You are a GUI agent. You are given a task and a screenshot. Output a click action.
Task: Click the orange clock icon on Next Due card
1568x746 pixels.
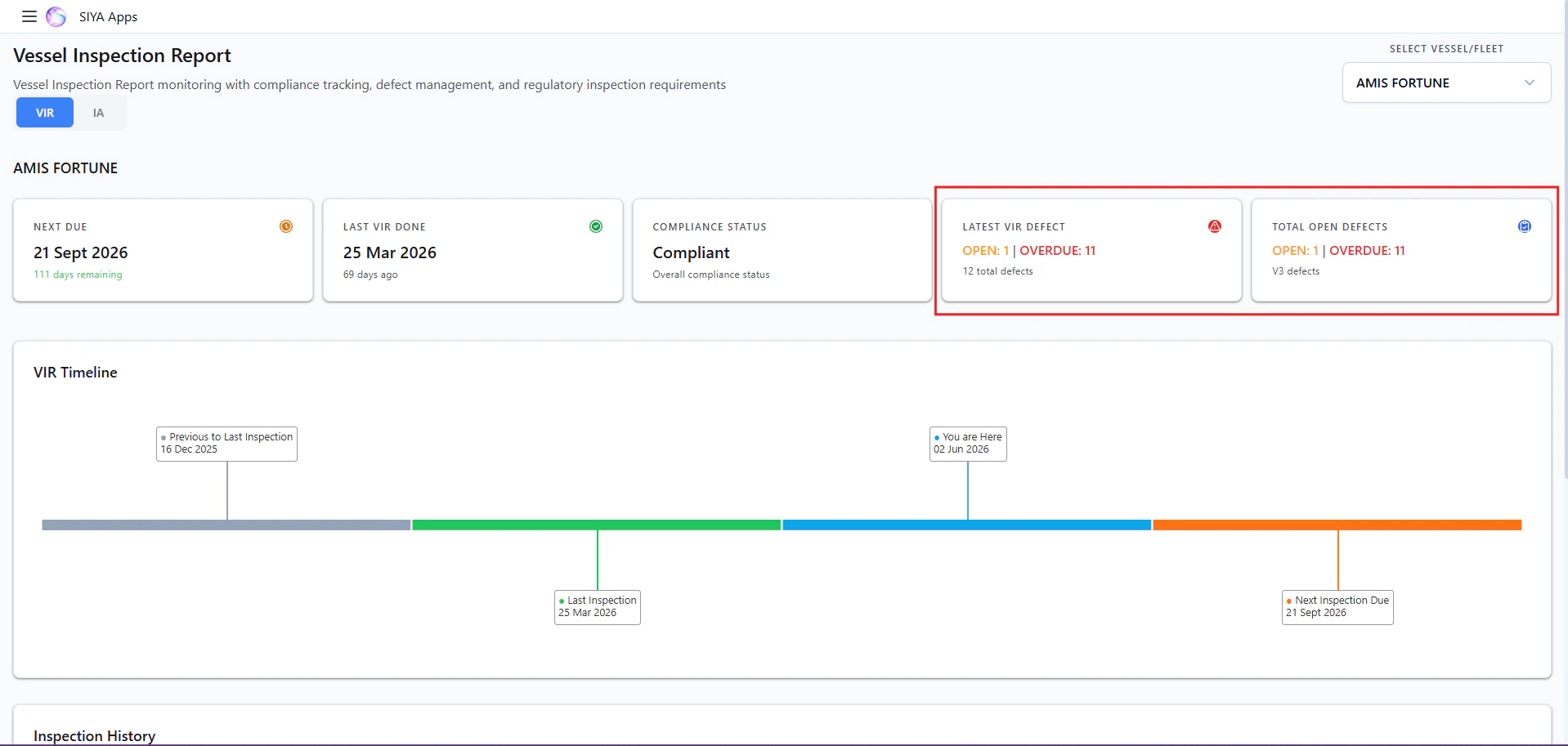coord(286,226)
